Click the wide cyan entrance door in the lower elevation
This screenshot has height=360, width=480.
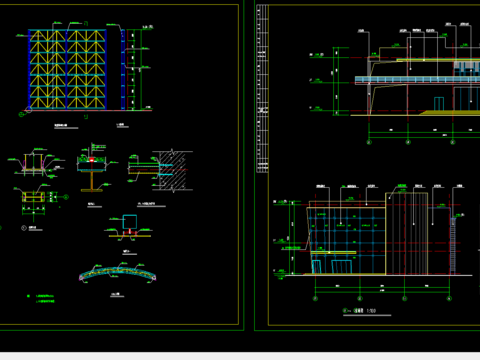point(342,267)
